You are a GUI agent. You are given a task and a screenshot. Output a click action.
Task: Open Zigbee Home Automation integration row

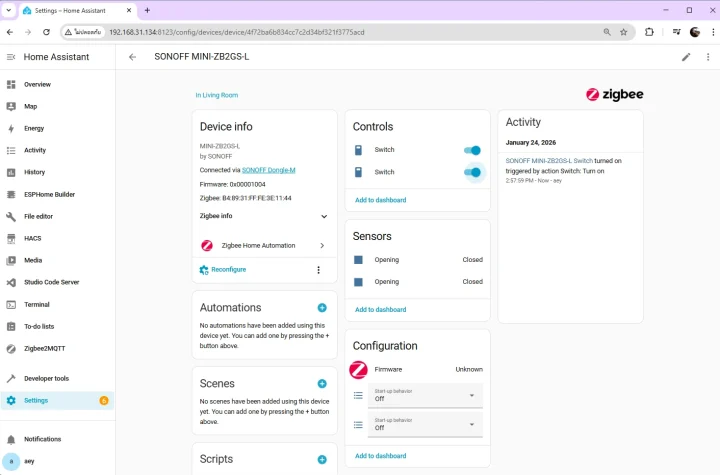[x=264, y=245]
